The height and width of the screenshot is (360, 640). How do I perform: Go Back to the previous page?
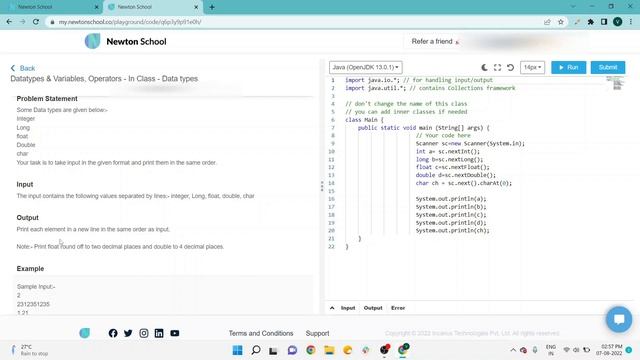point(23,68)
